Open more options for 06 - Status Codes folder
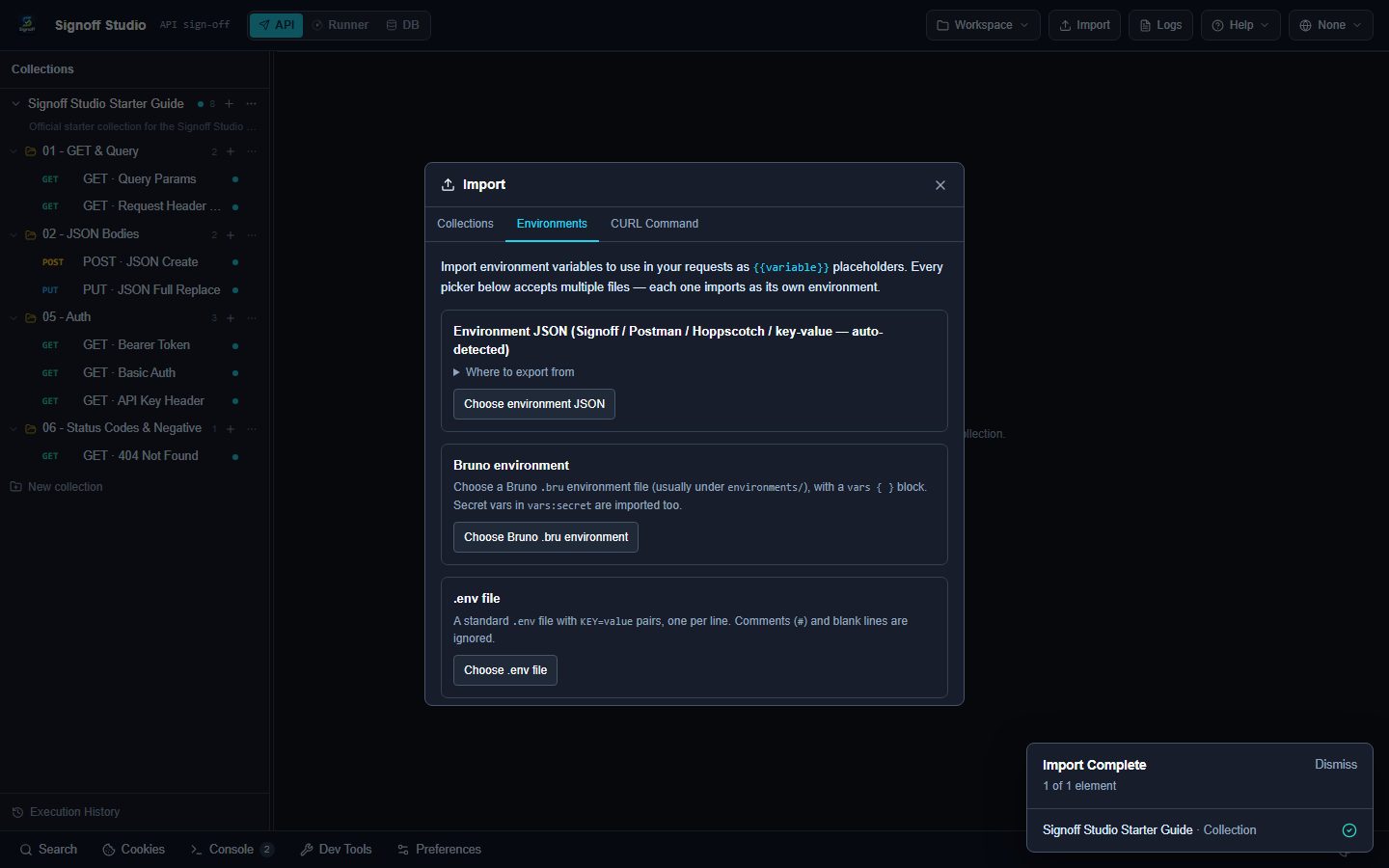 pos(252,429)
